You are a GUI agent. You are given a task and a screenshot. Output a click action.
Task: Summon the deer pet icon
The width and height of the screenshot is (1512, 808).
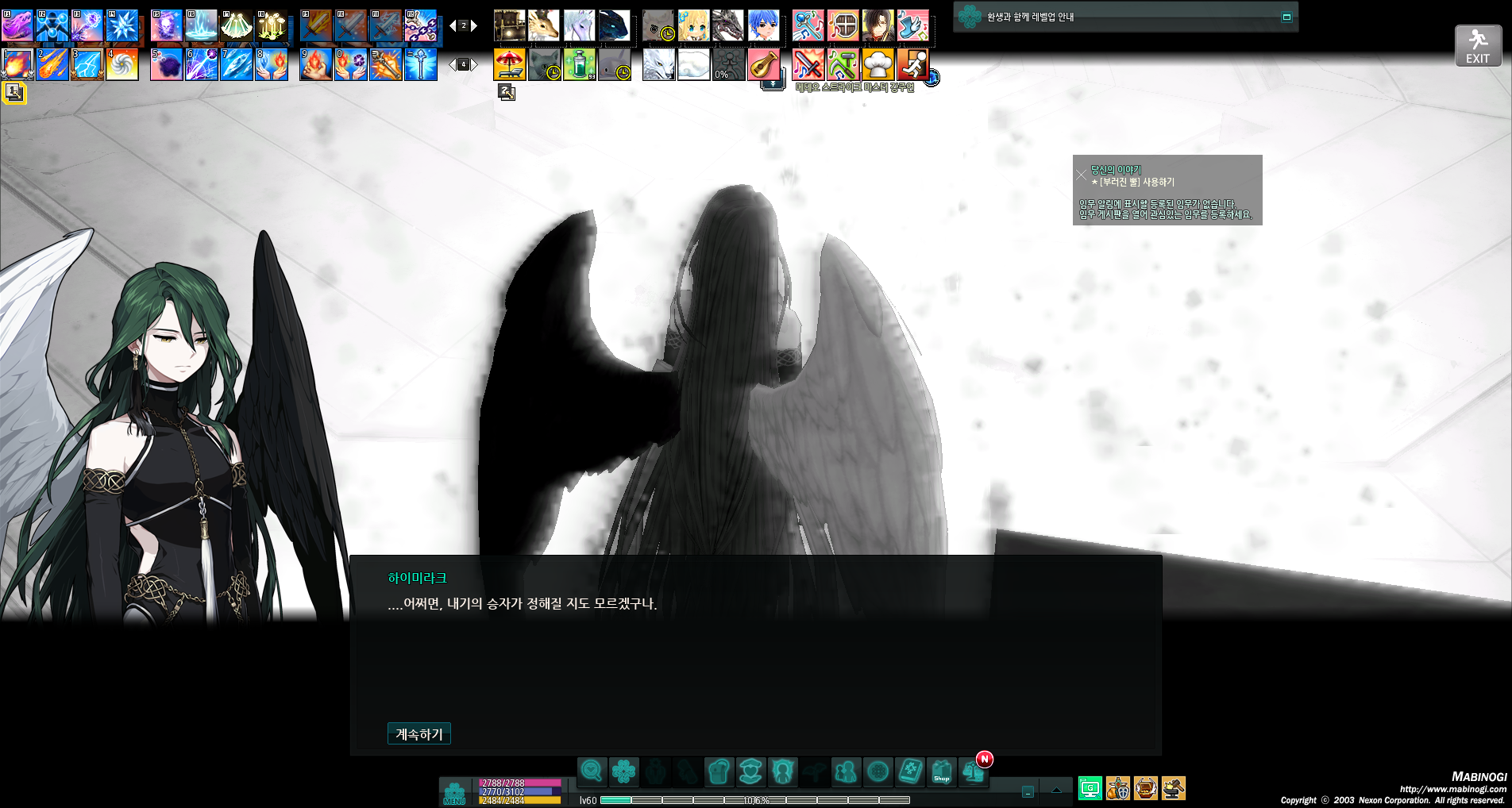tap(544, 26)
